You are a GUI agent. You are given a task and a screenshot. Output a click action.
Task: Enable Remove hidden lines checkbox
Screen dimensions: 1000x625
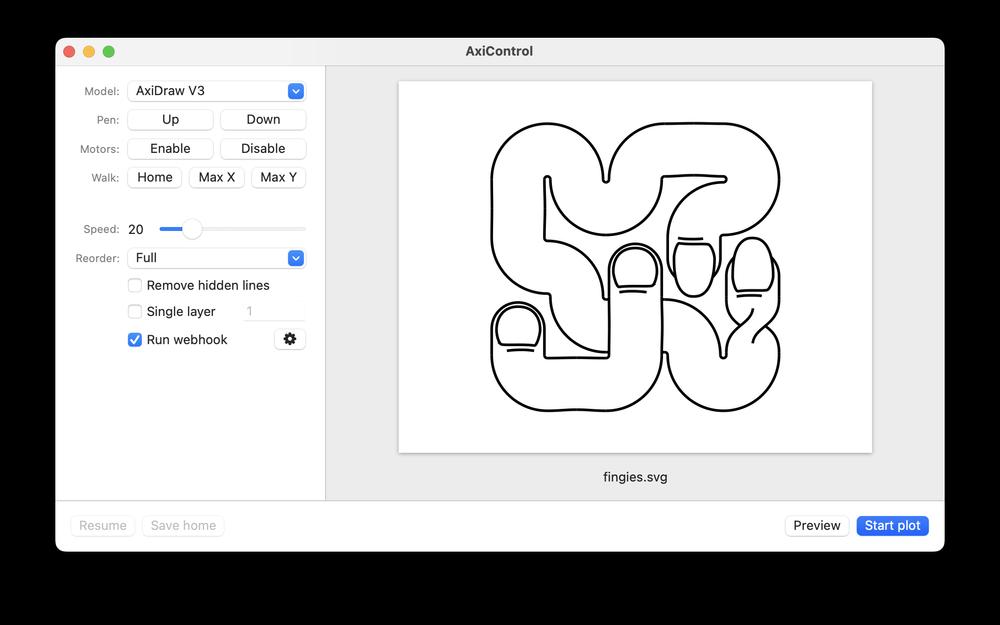point(135,285)
